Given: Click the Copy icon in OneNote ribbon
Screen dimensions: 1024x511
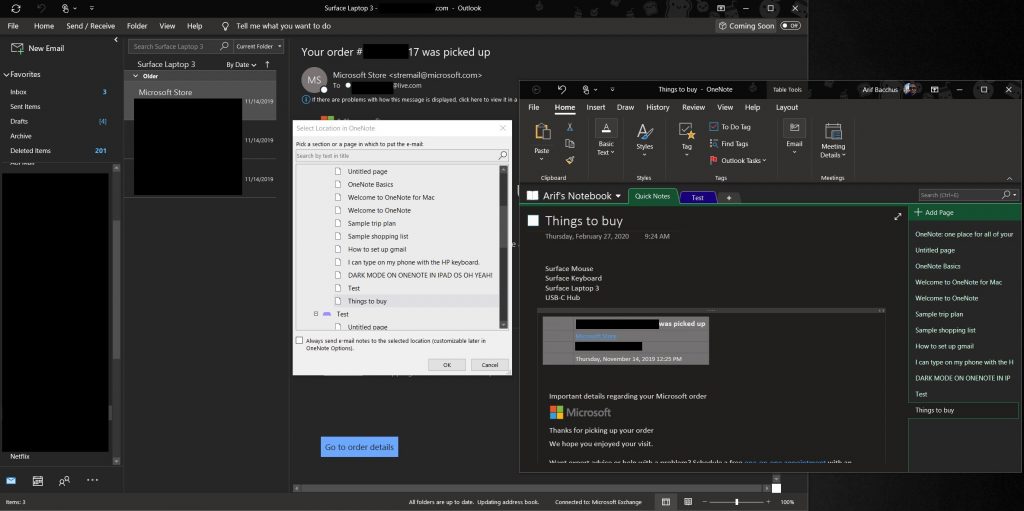Looking at the screenshot, I should (569, 144).
